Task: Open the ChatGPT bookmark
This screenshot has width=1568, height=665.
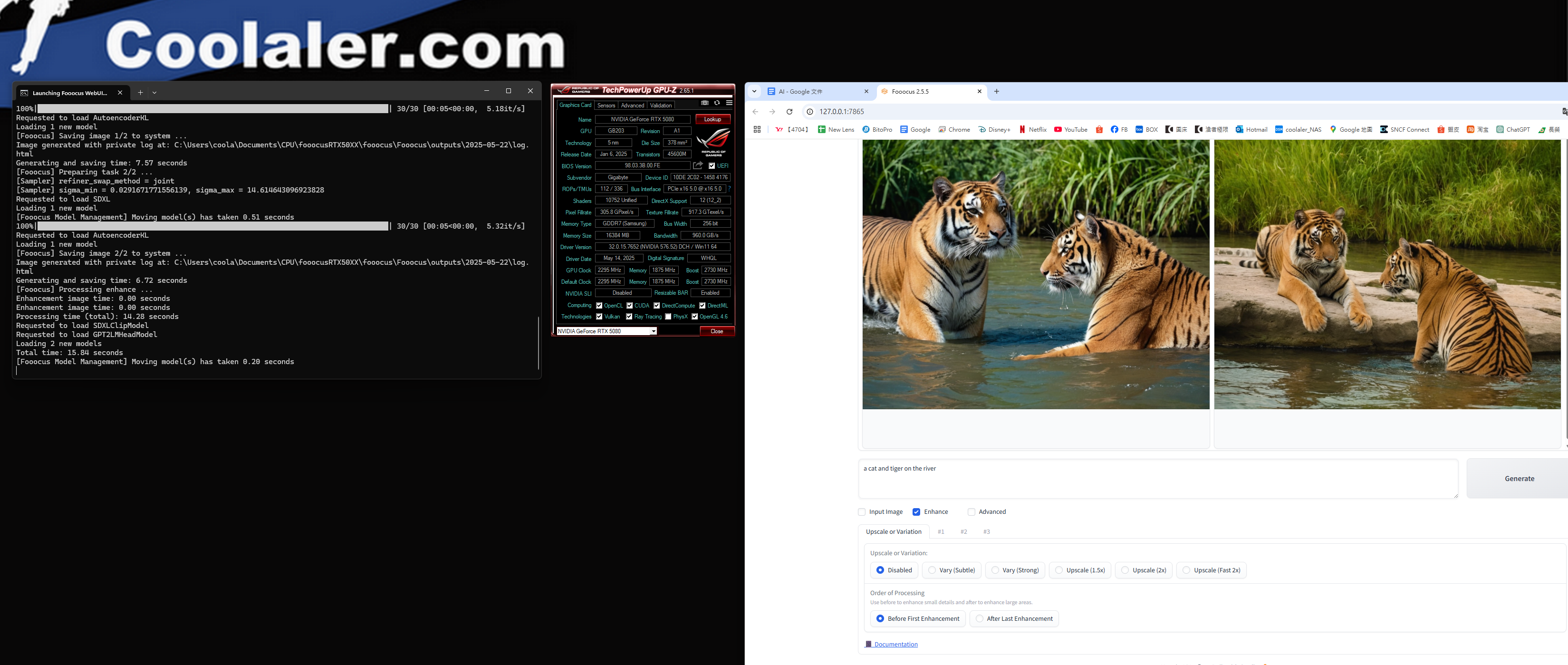Action: tap(1512, 130)
